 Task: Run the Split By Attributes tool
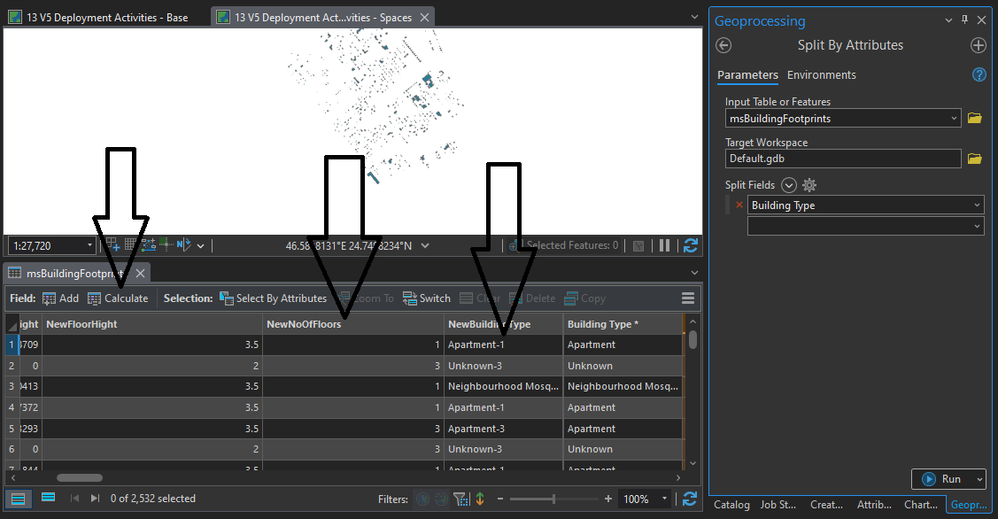pyautogui.click(x=941, y=479)
